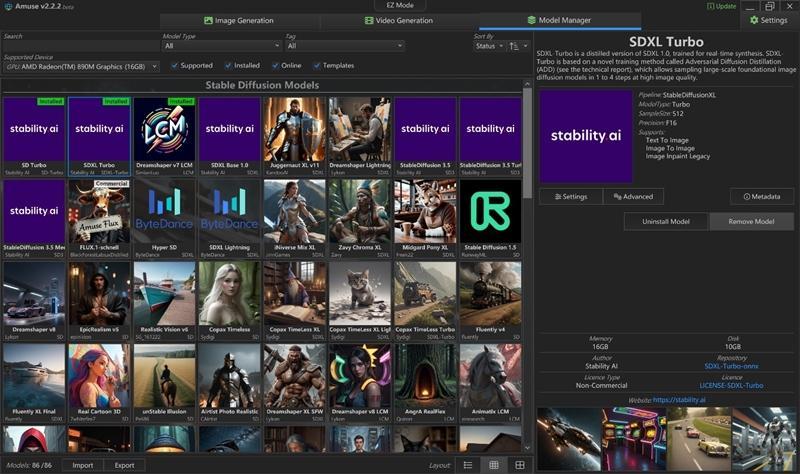Switch to list layout view
800x474 pixels.
(467, 465)
